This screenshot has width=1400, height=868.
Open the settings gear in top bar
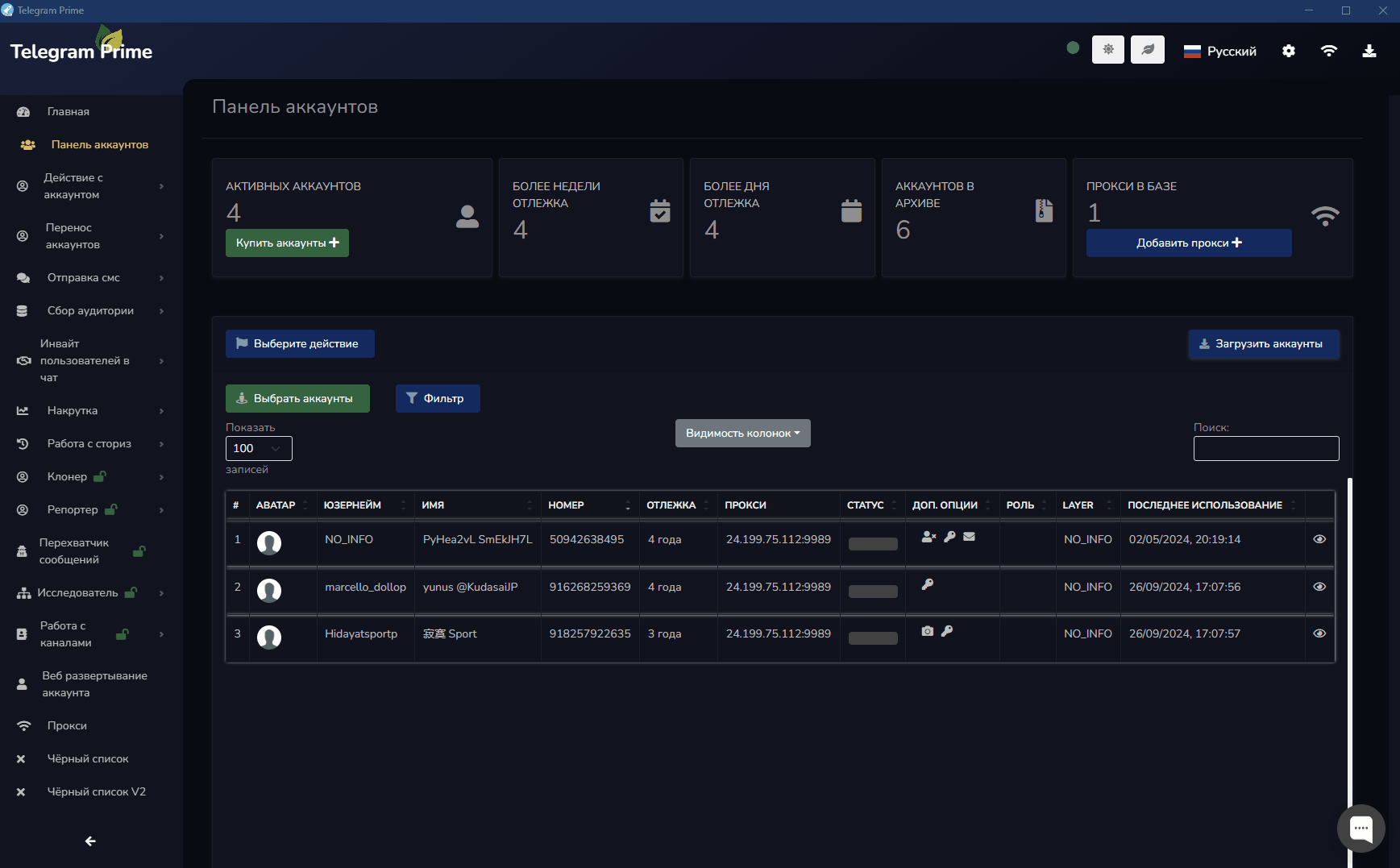click(1289, 51)
